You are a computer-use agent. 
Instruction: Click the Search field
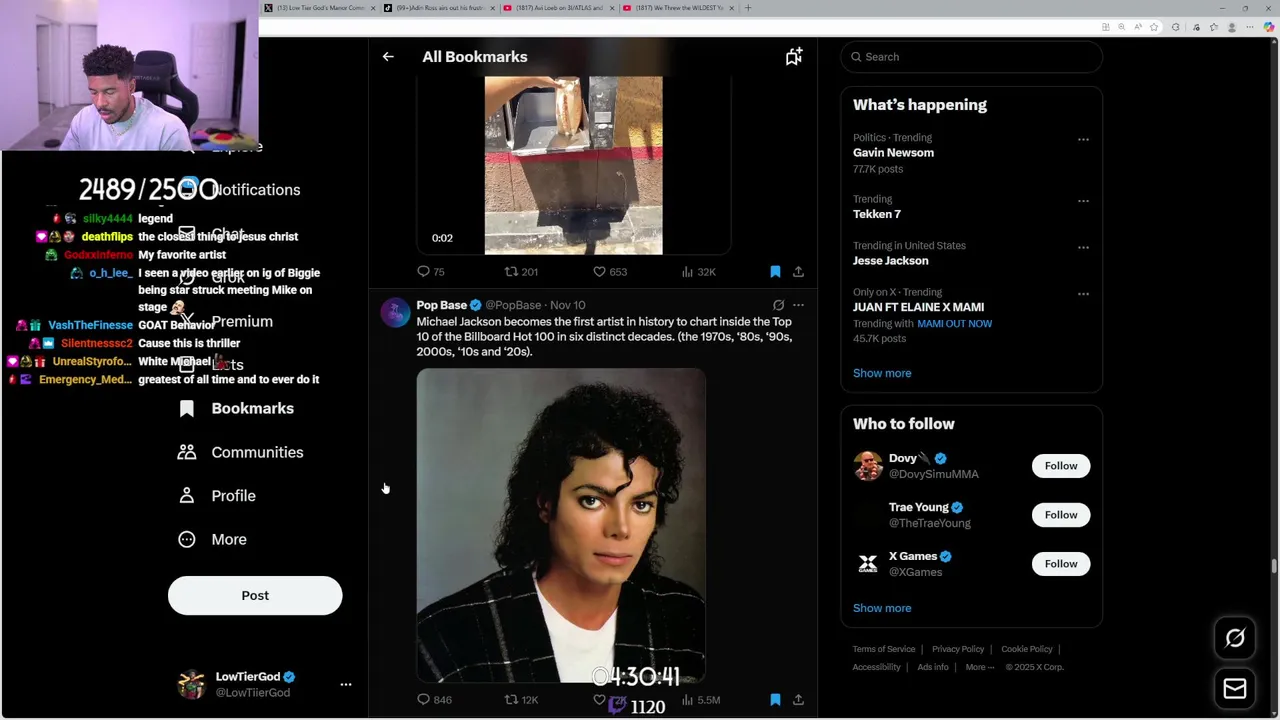point(971,57)
